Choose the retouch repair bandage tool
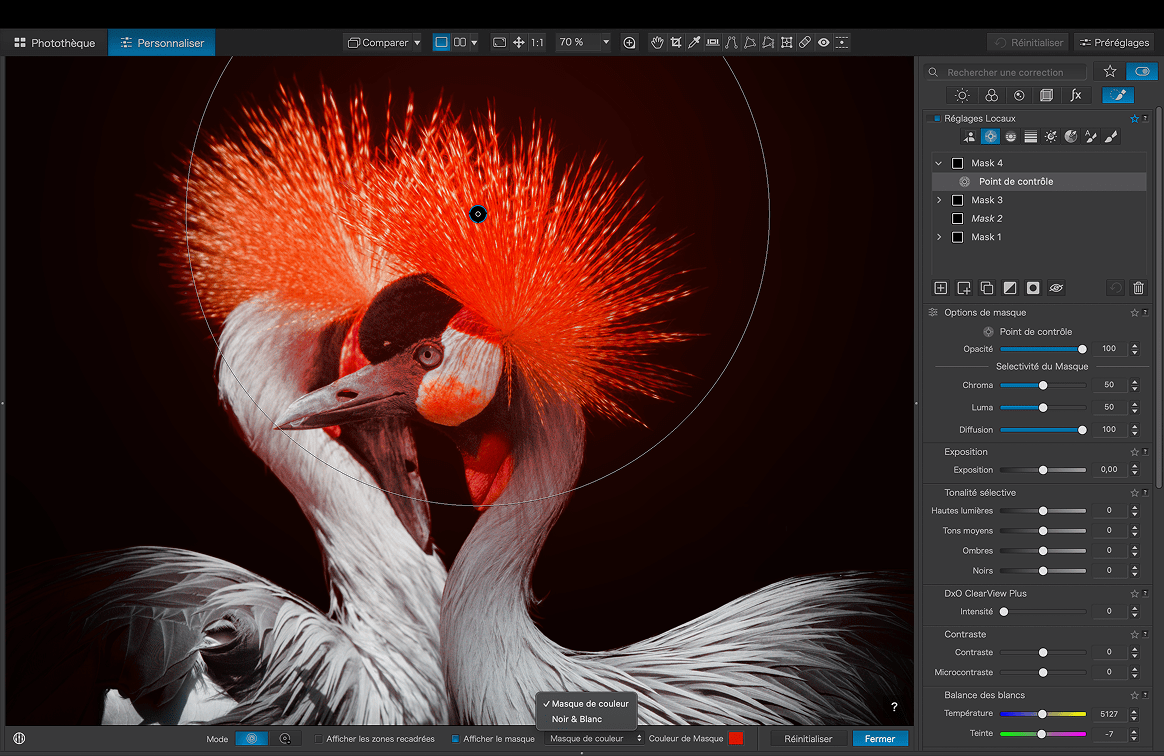The width and height of the screenshot is (1164, 756). (x=805, y=43)
